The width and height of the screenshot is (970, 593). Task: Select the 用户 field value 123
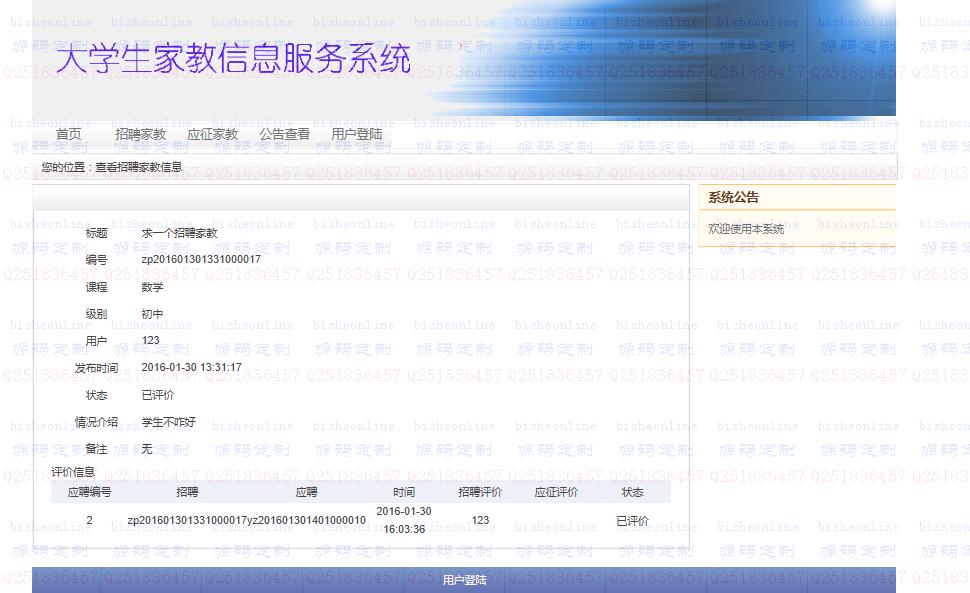coord(150,340)
